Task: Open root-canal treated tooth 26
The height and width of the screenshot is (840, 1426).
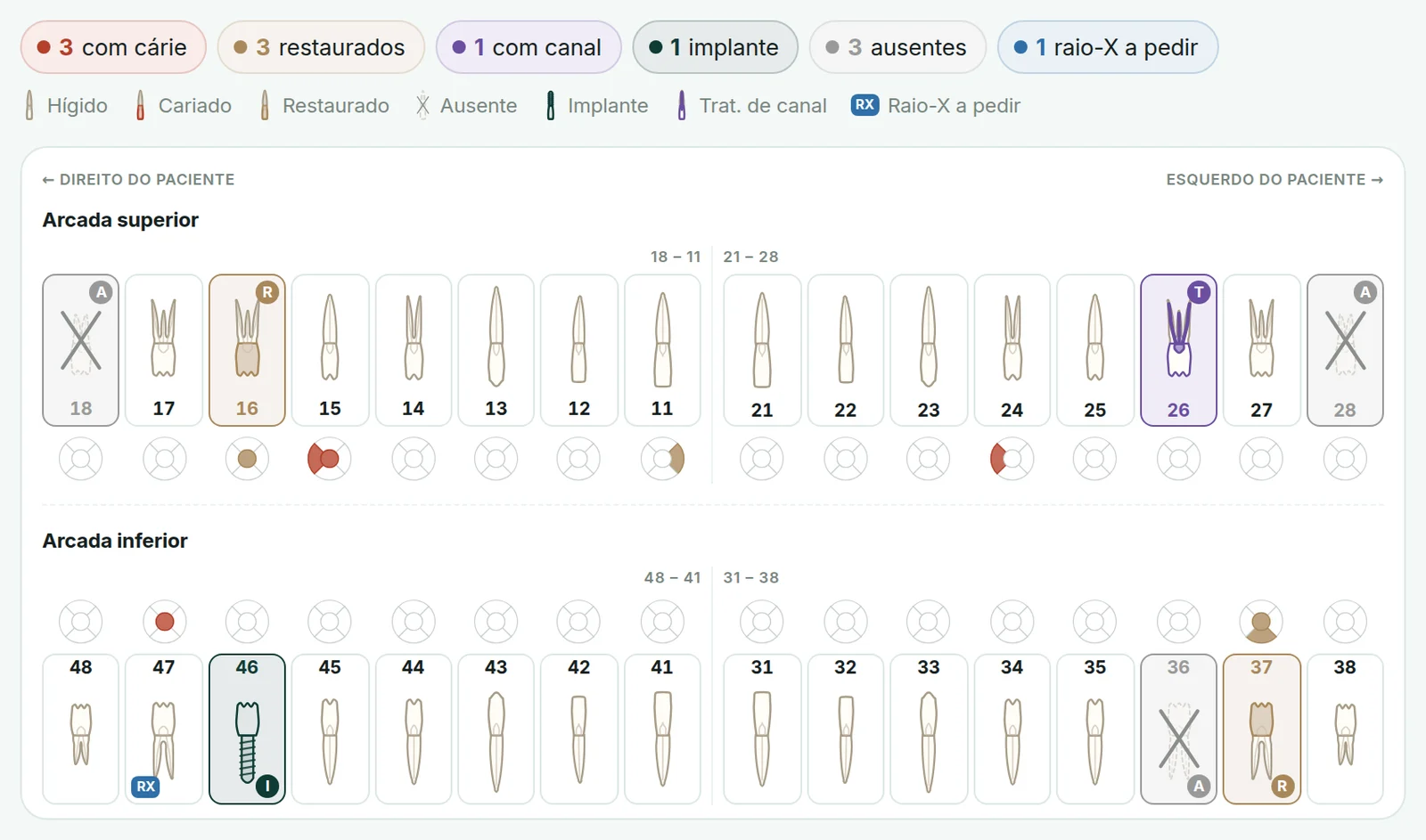Action: click(x=1178, y=350)
